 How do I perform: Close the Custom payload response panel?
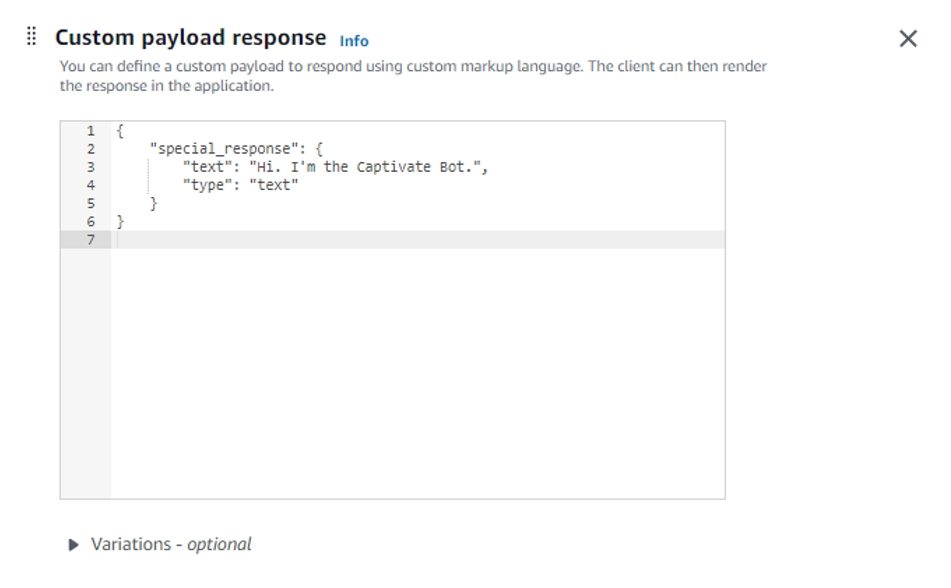point(908,38)
